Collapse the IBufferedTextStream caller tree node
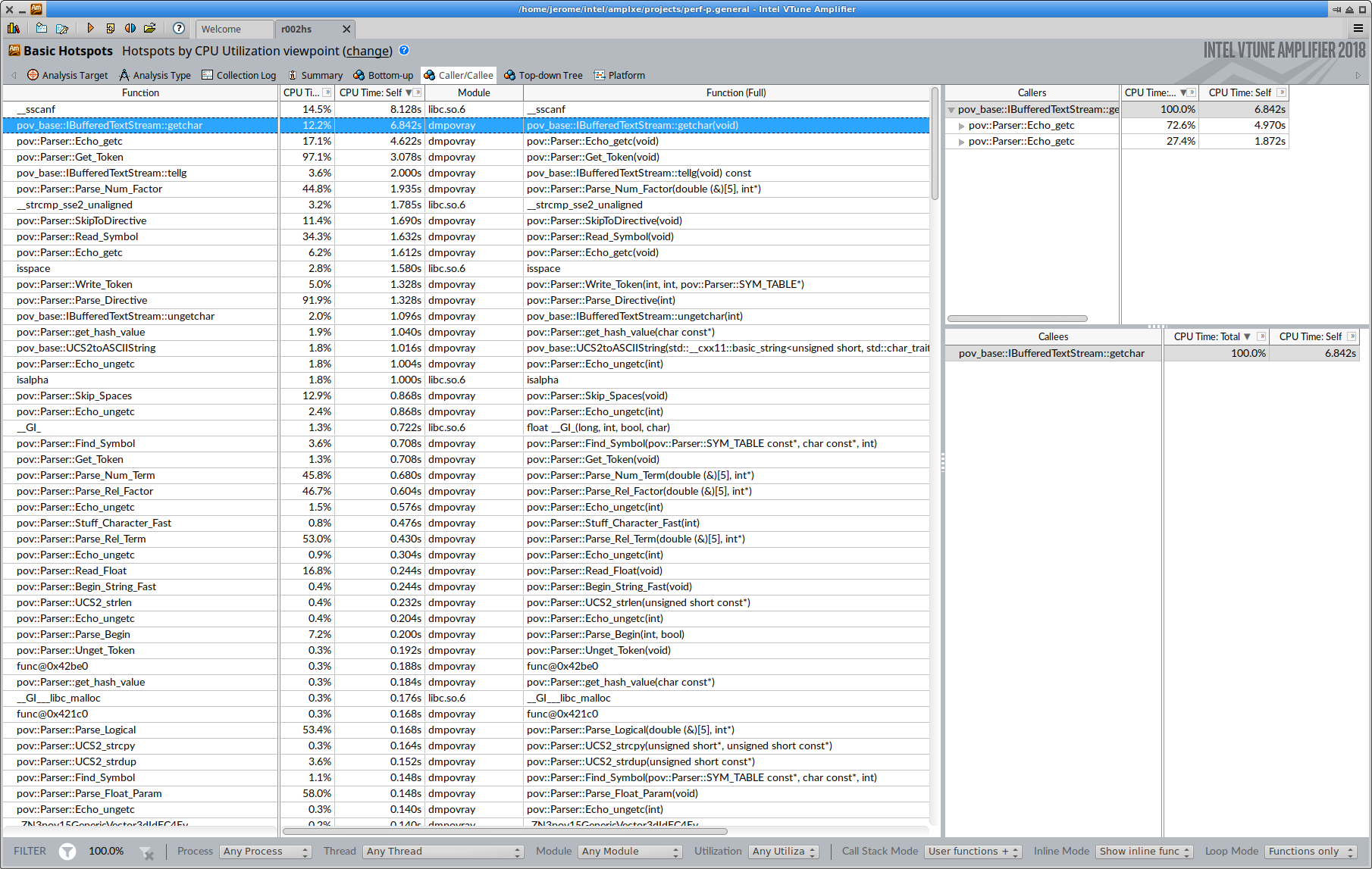This screenshot has height=869, width=1372. click(951, 110)
